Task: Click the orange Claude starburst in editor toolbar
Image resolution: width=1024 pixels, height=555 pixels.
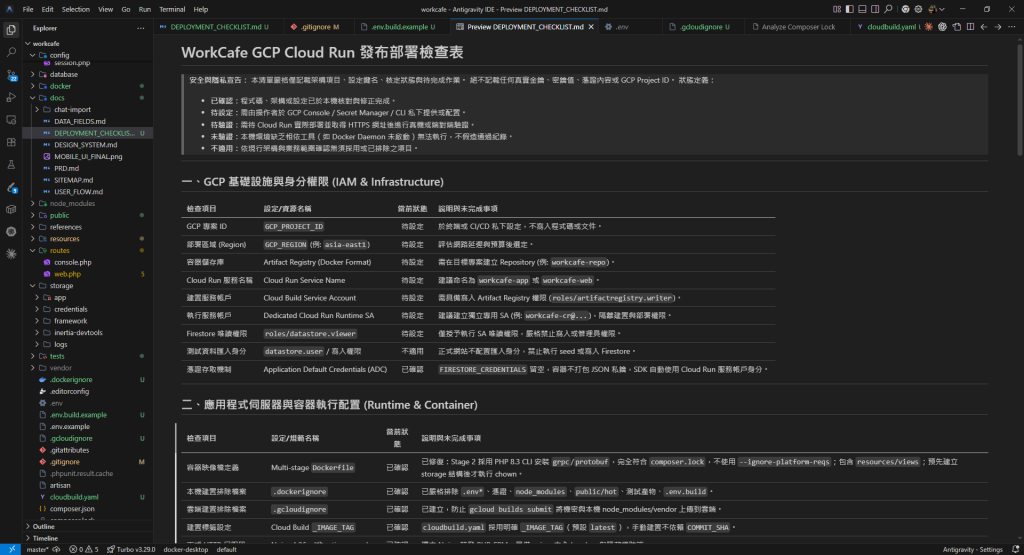Action: [929, 27]
